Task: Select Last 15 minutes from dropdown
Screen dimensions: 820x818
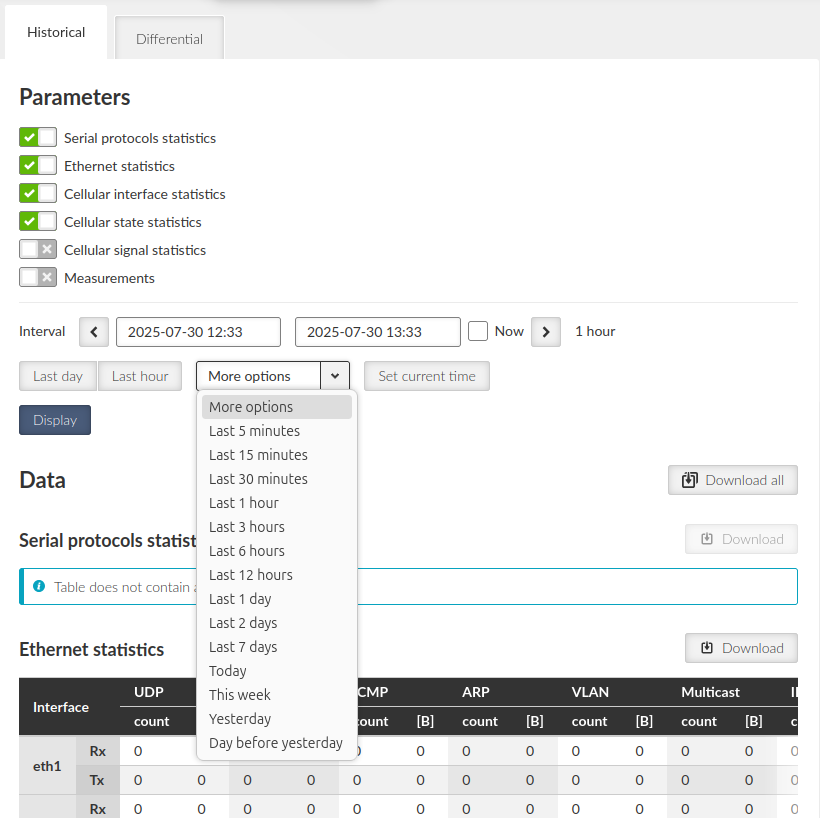Action: pos(258,455)
